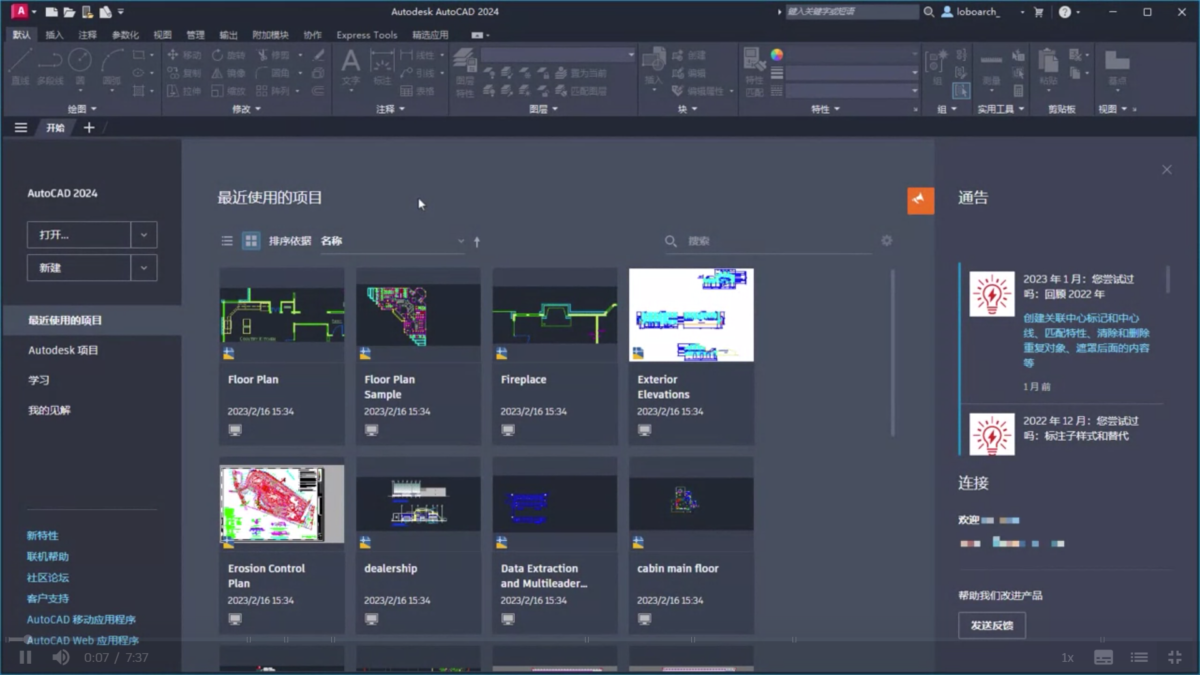This screenshot has width=1200, height=675.
Task: Switch to the Parametric (参数化) ribbon tab
Action: click(x=125, y=34)
